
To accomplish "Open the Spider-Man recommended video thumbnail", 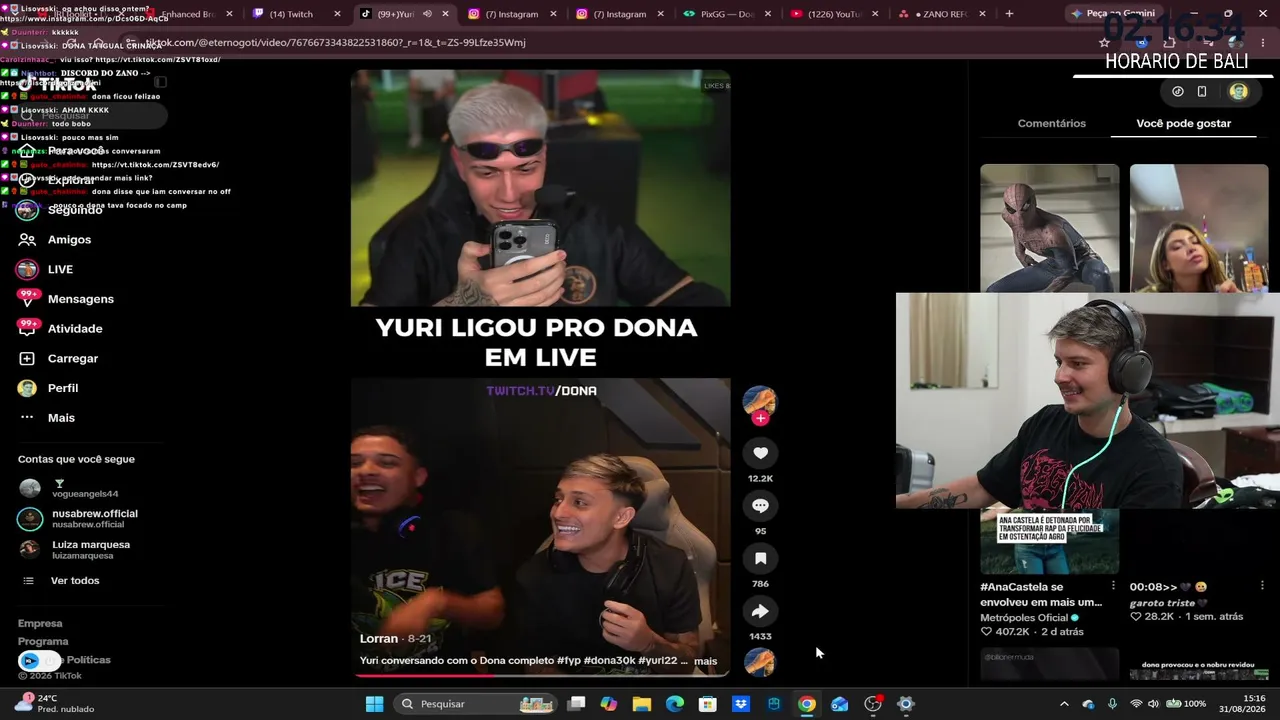I will tap(1049, 228).
